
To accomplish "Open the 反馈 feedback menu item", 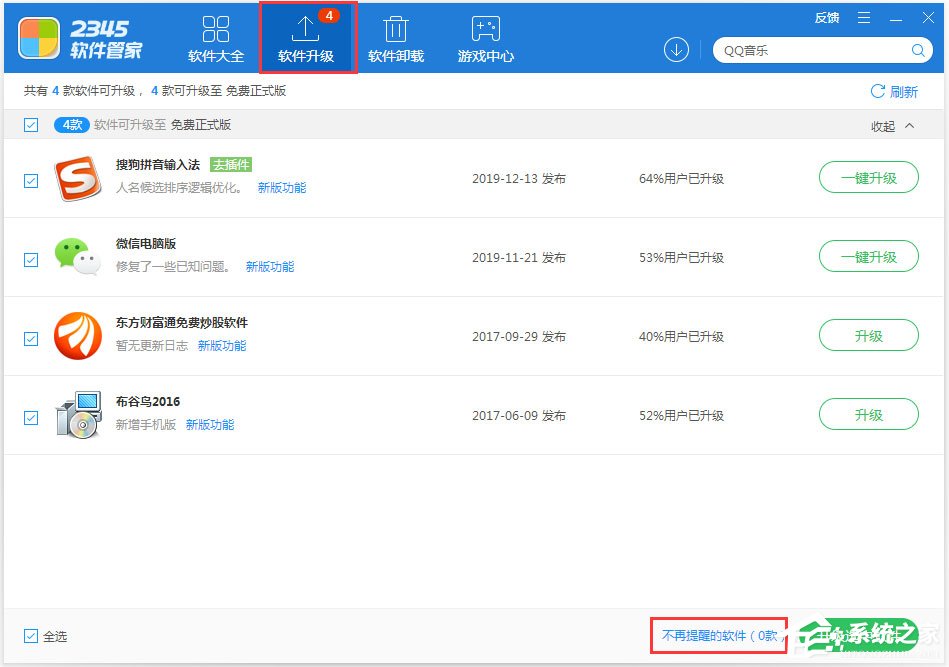I will pos(826,17).
